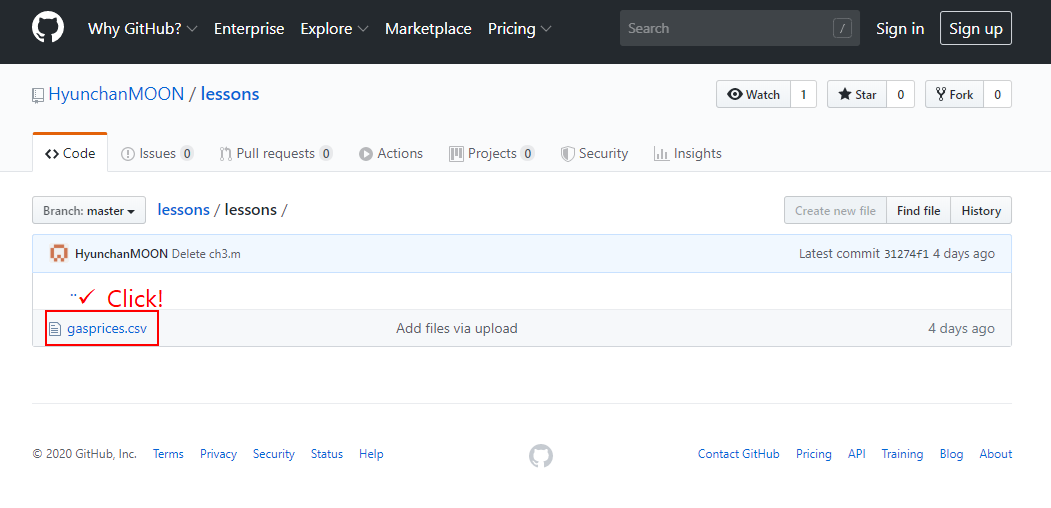
Task: Open the Training footer link
Action: tap(902, 454)
